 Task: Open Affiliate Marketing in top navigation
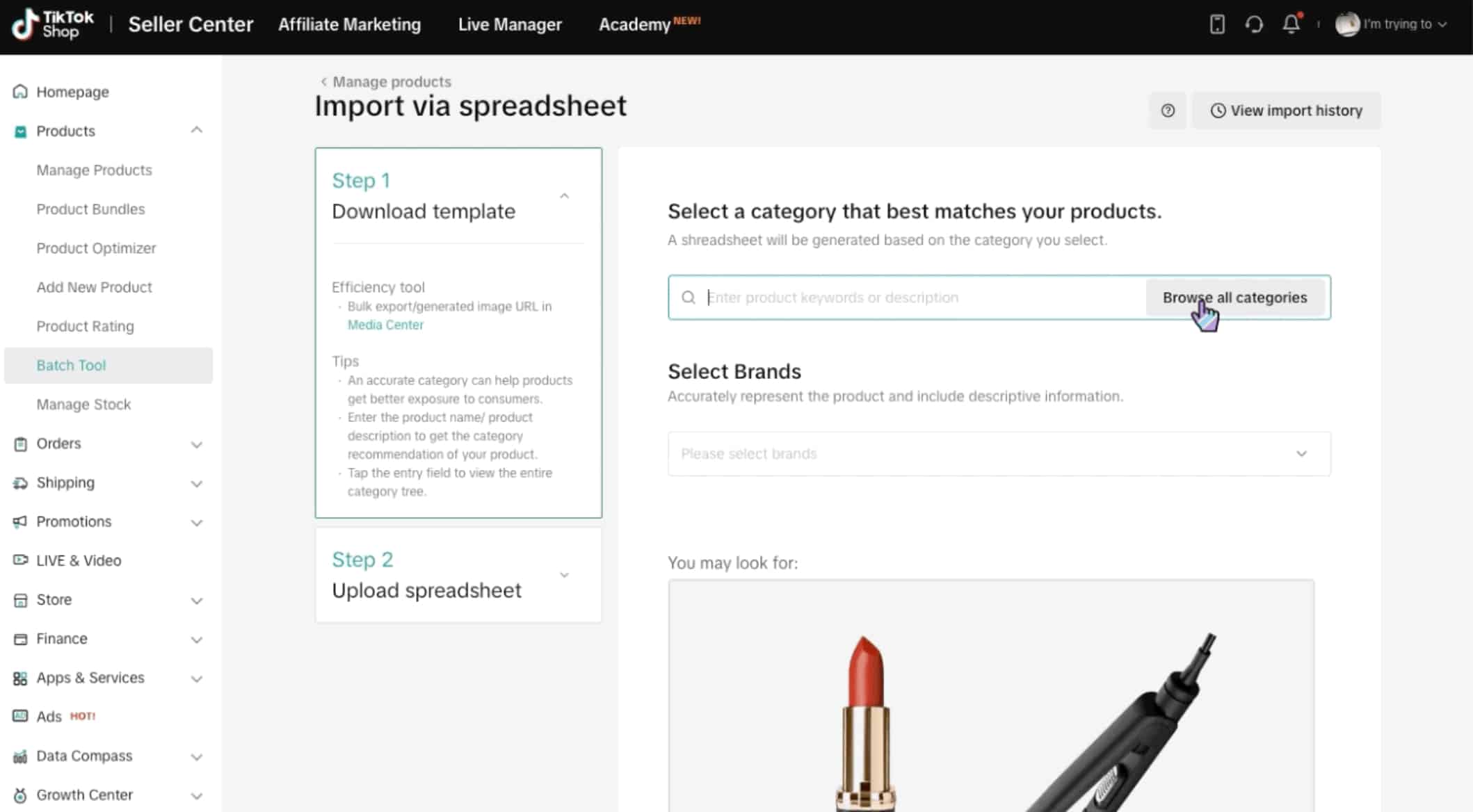pos(349,24)
